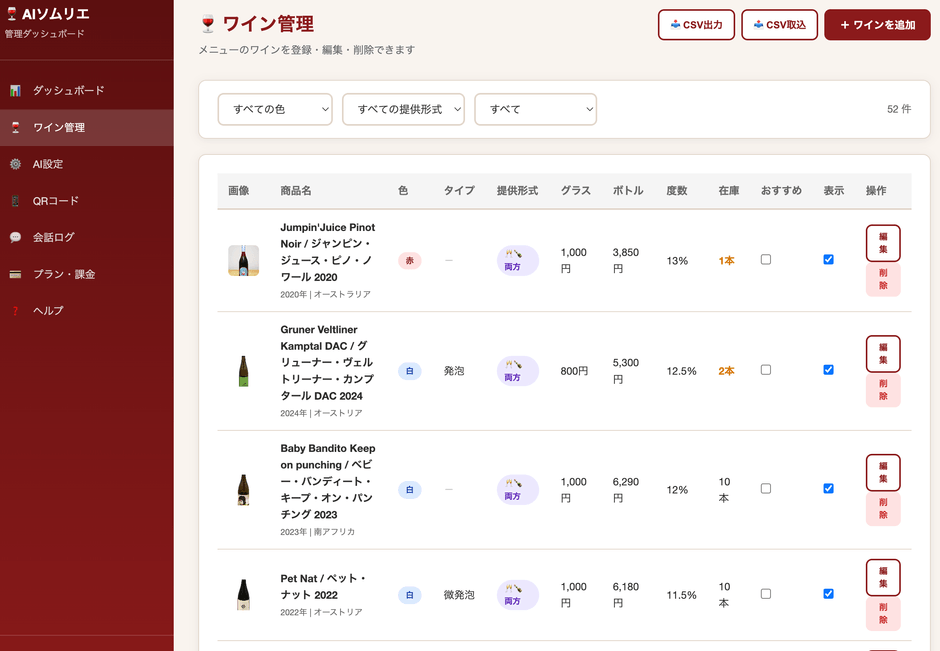Click the 2本 stock value

[x=726, y=371]
